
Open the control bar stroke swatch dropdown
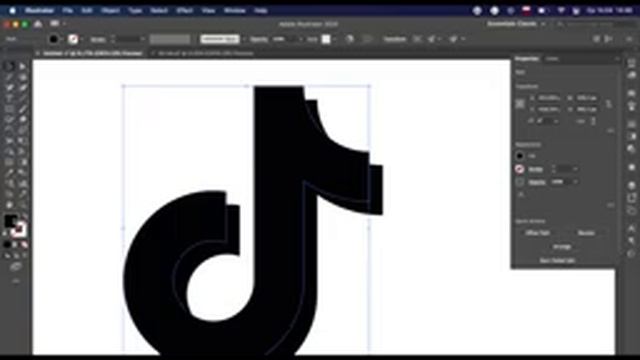click(81, 39)
